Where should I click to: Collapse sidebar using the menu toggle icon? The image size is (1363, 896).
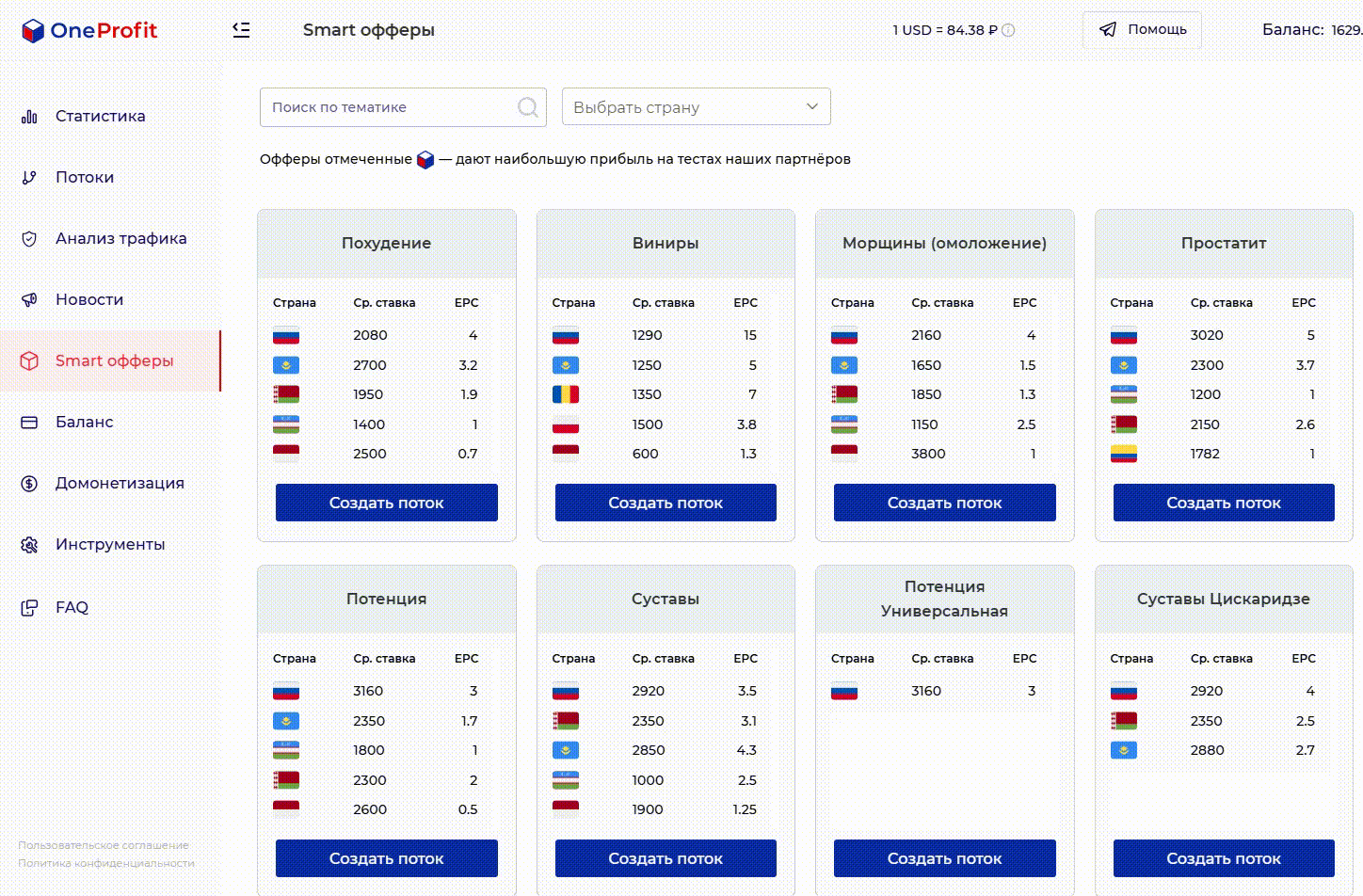tap(241, 30)
